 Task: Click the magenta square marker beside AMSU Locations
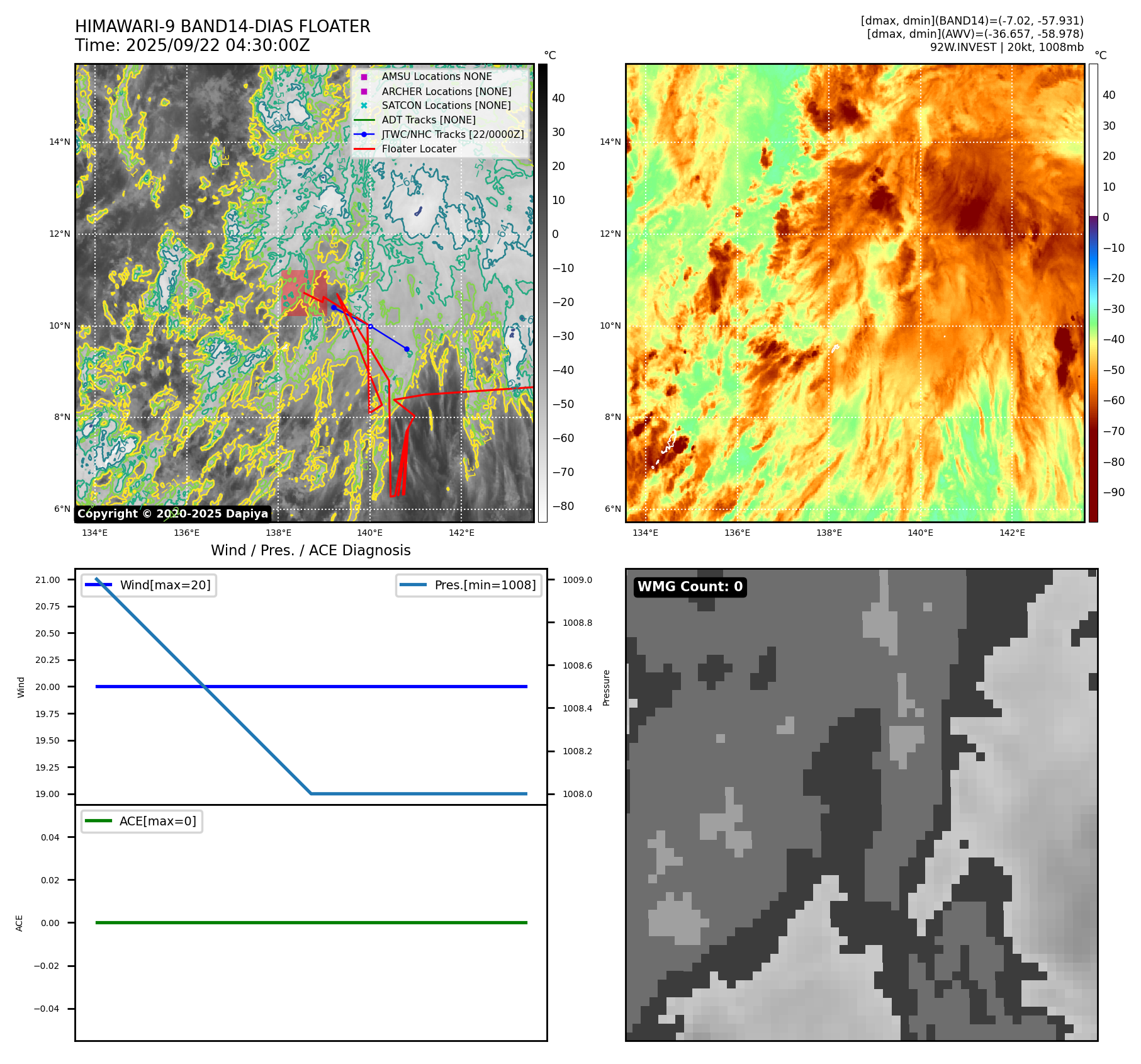[364, 77]
